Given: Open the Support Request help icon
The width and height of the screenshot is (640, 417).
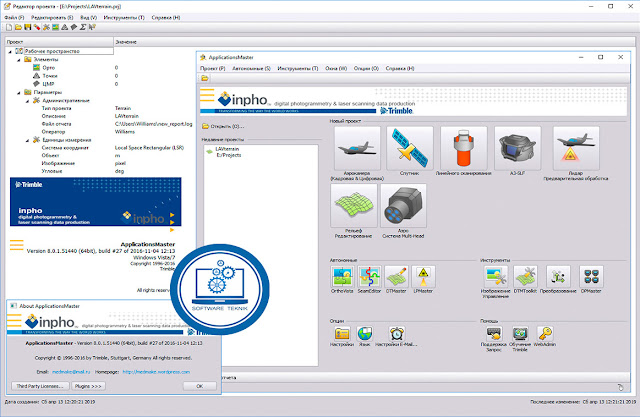Looking at the screenshot, I should point(494,333).
